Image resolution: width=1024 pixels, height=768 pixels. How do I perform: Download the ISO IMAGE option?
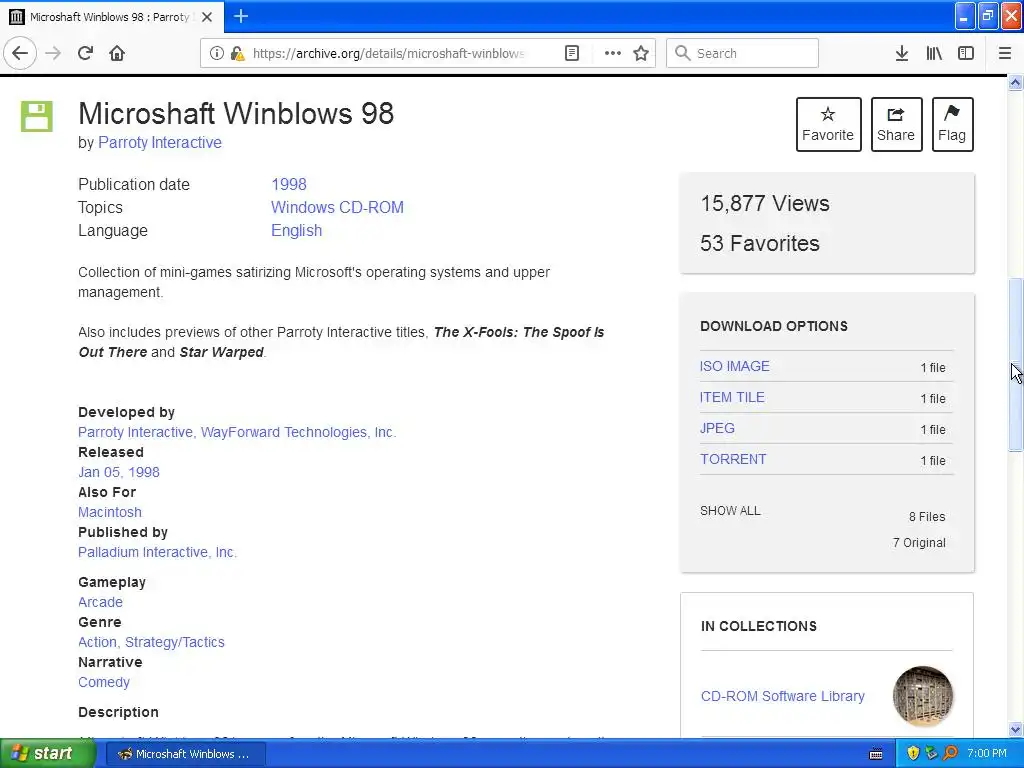735,366
